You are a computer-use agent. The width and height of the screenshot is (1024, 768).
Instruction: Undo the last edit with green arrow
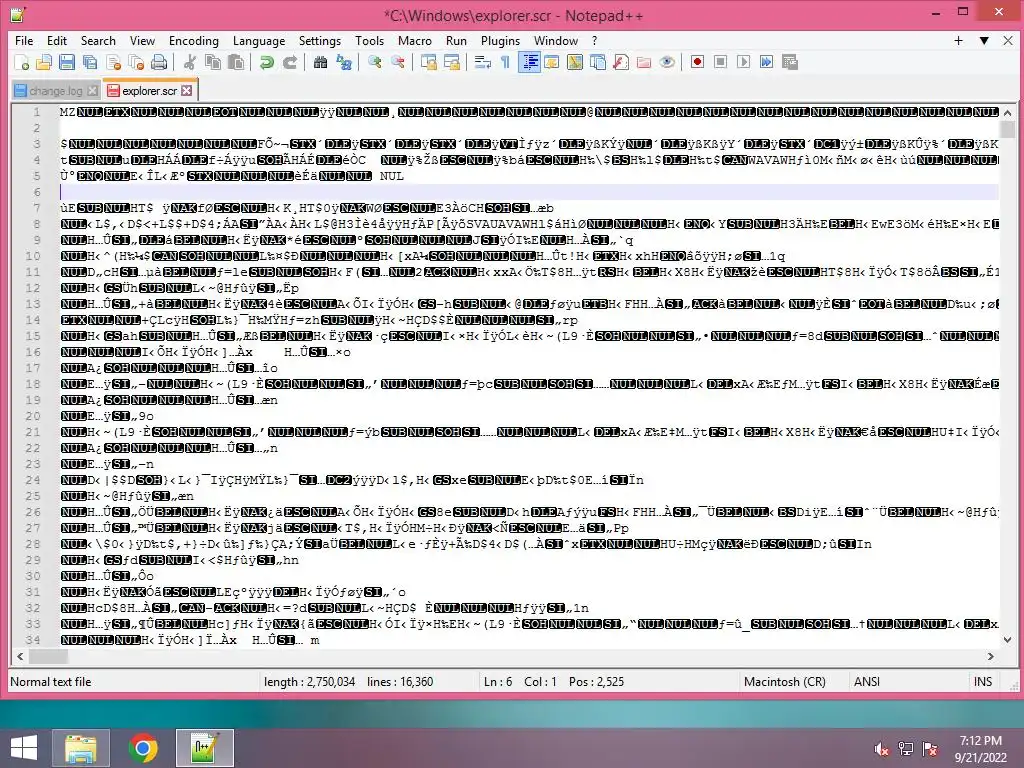(266, 62)
